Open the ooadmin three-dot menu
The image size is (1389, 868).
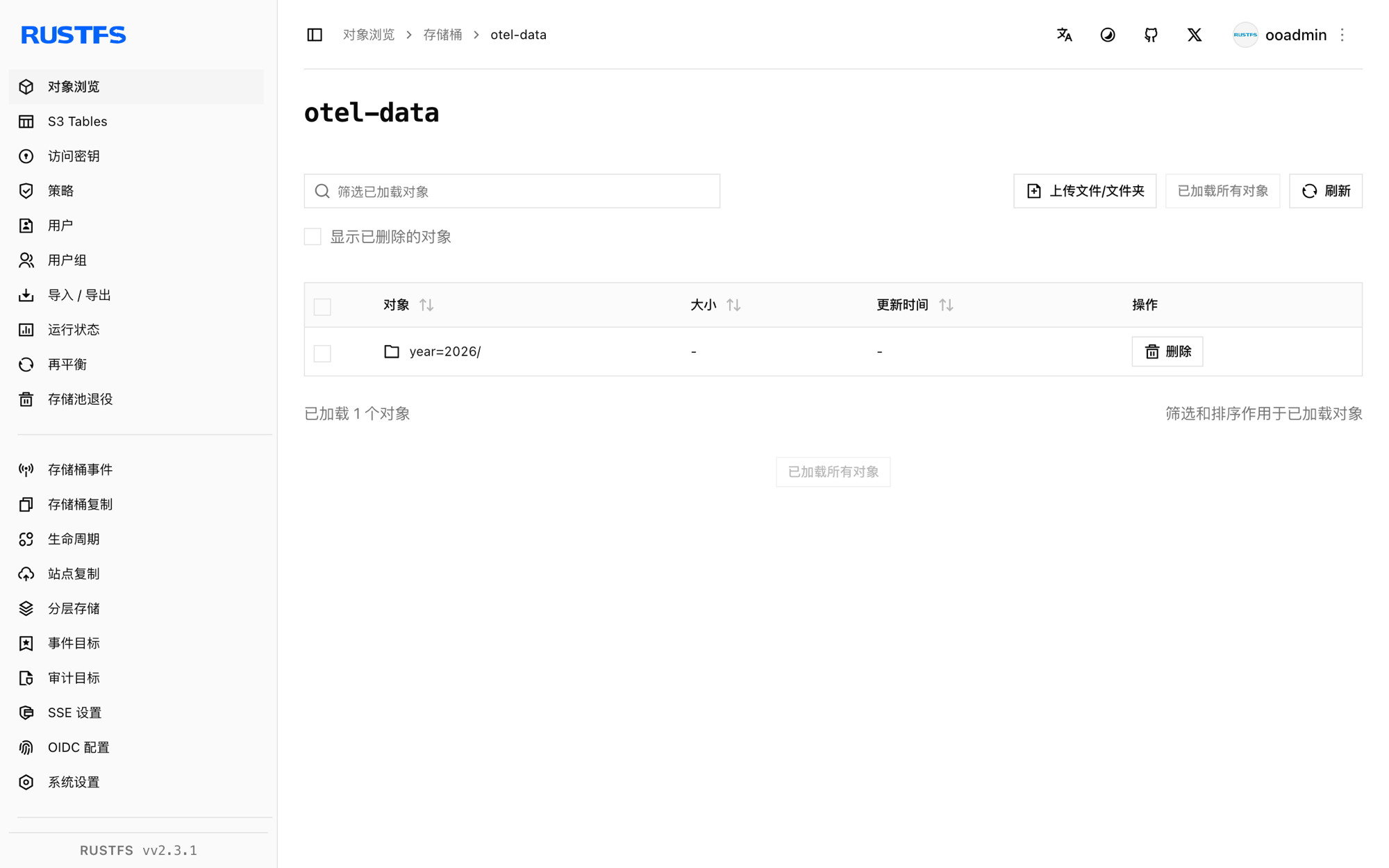[1342, 35]
